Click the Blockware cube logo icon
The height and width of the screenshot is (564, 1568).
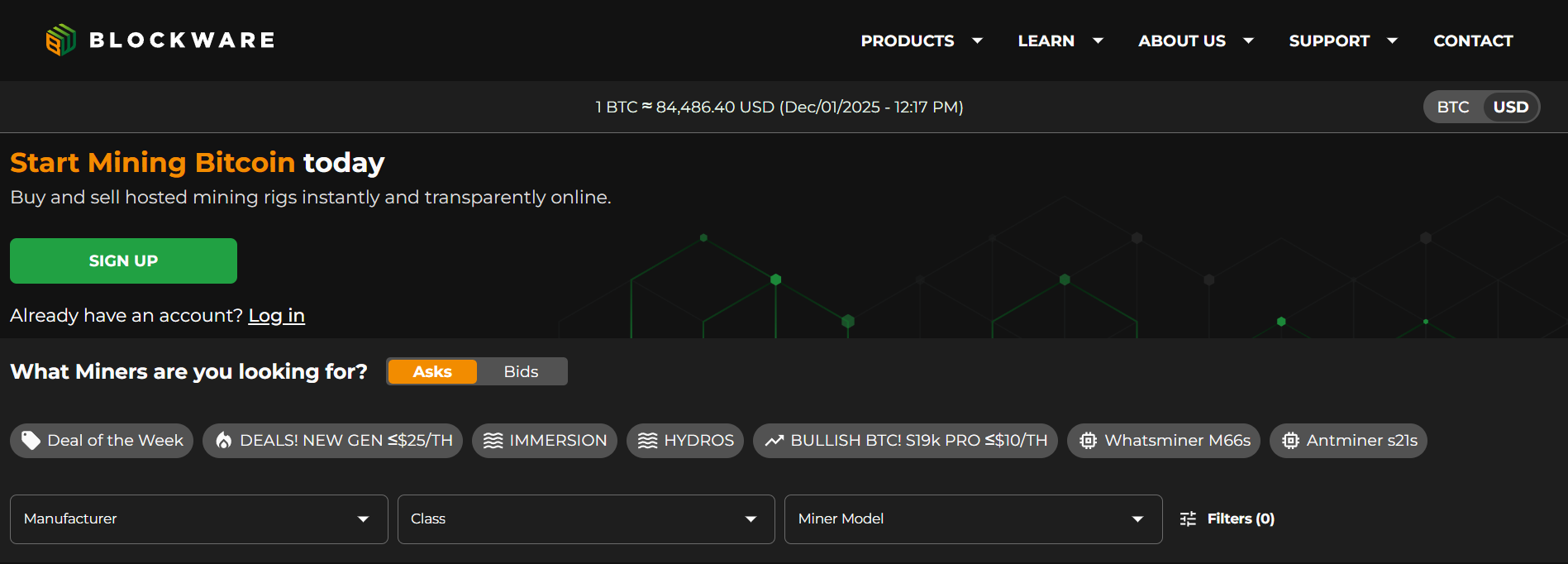tap(60, 40)
